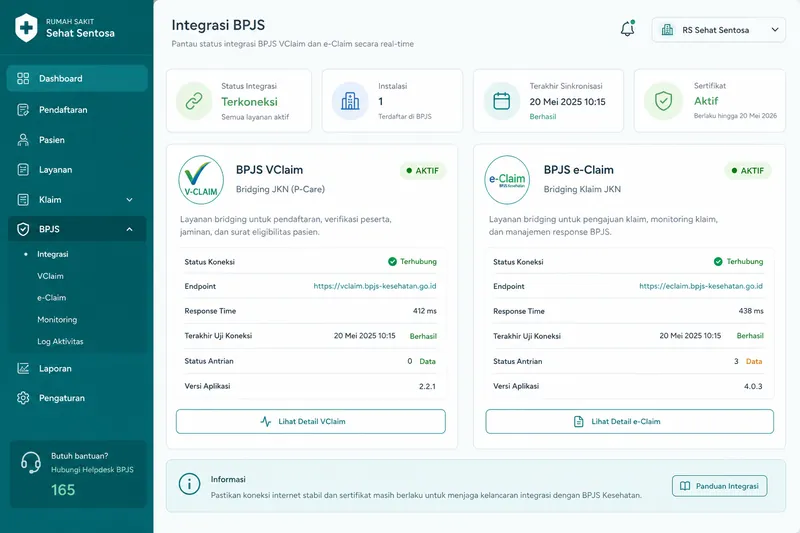The height and width of the screenshot is (533, 800).
Task: Click the helpdesk headset icon
Action: tap(31, 463)
